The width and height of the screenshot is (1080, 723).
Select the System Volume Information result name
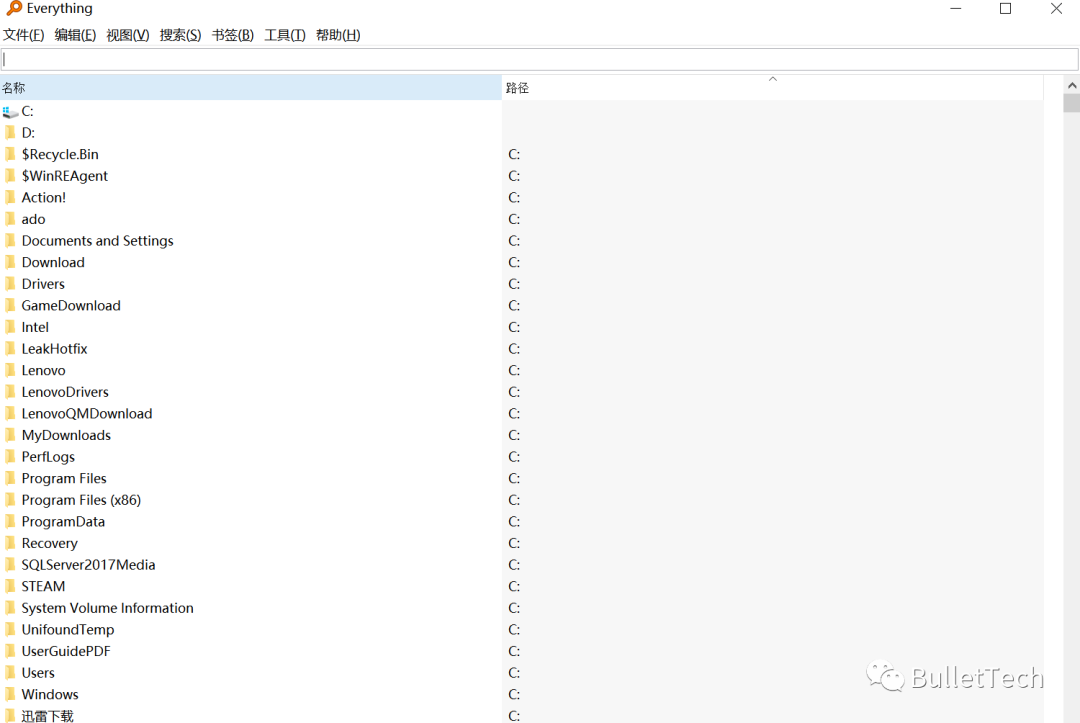pos(107,608)
